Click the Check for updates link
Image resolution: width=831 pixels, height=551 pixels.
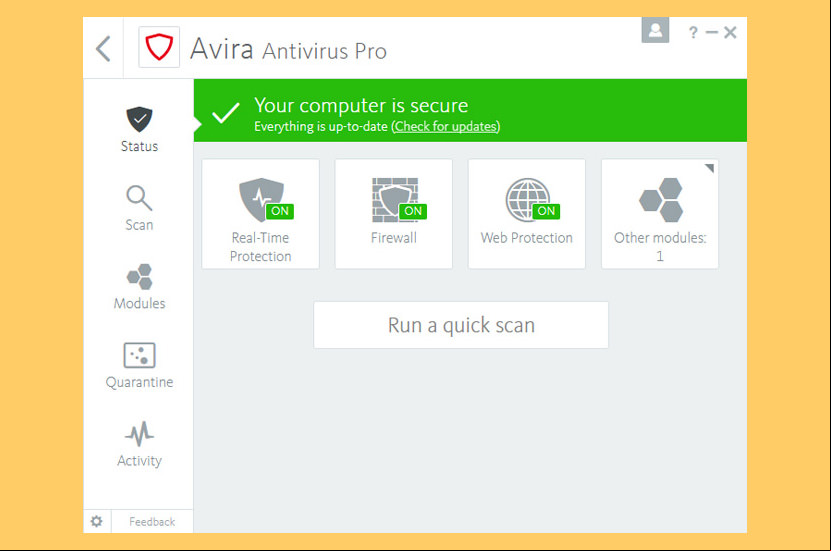[446, 127]
